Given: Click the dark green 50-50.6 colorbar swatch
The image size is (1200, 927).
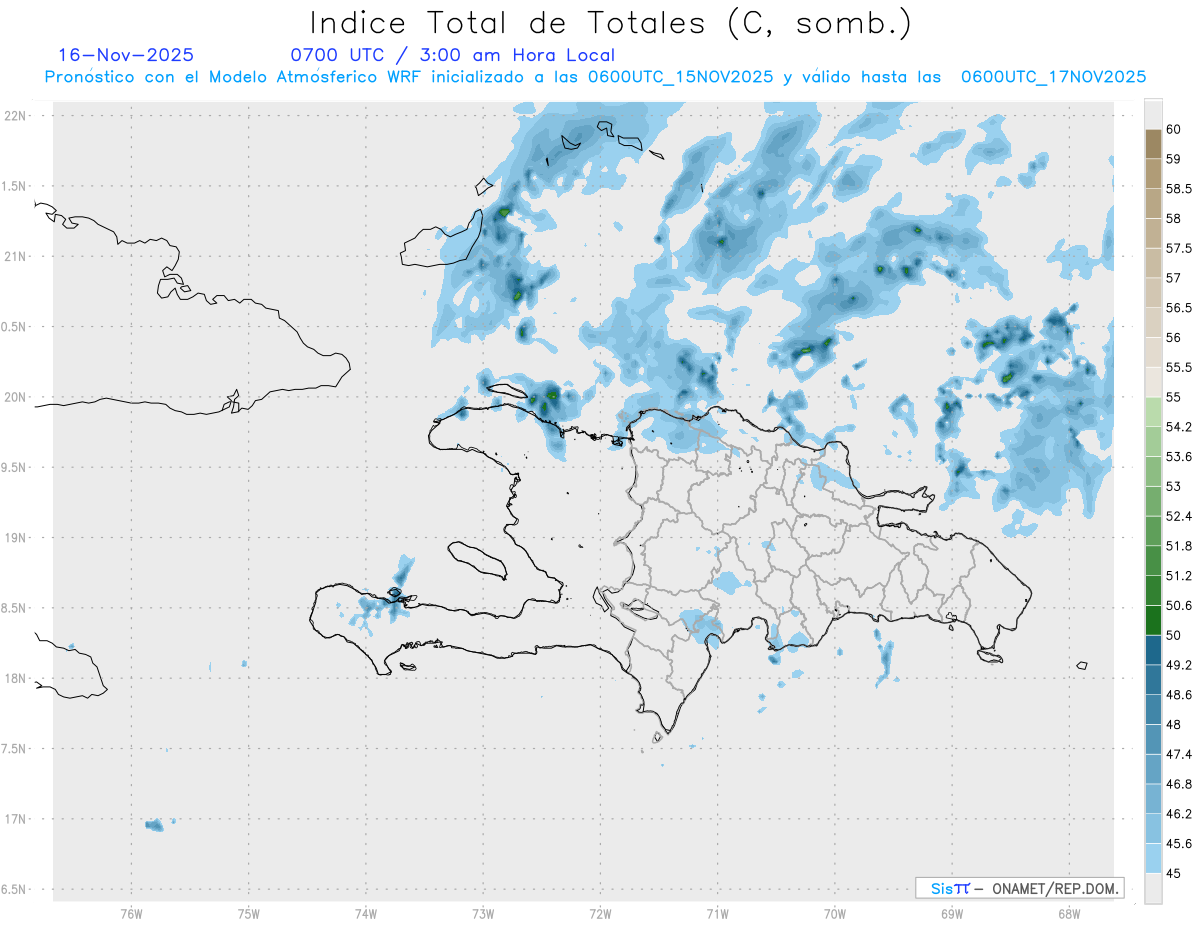Looking at the screenshot, I should tap(1153, 620).
